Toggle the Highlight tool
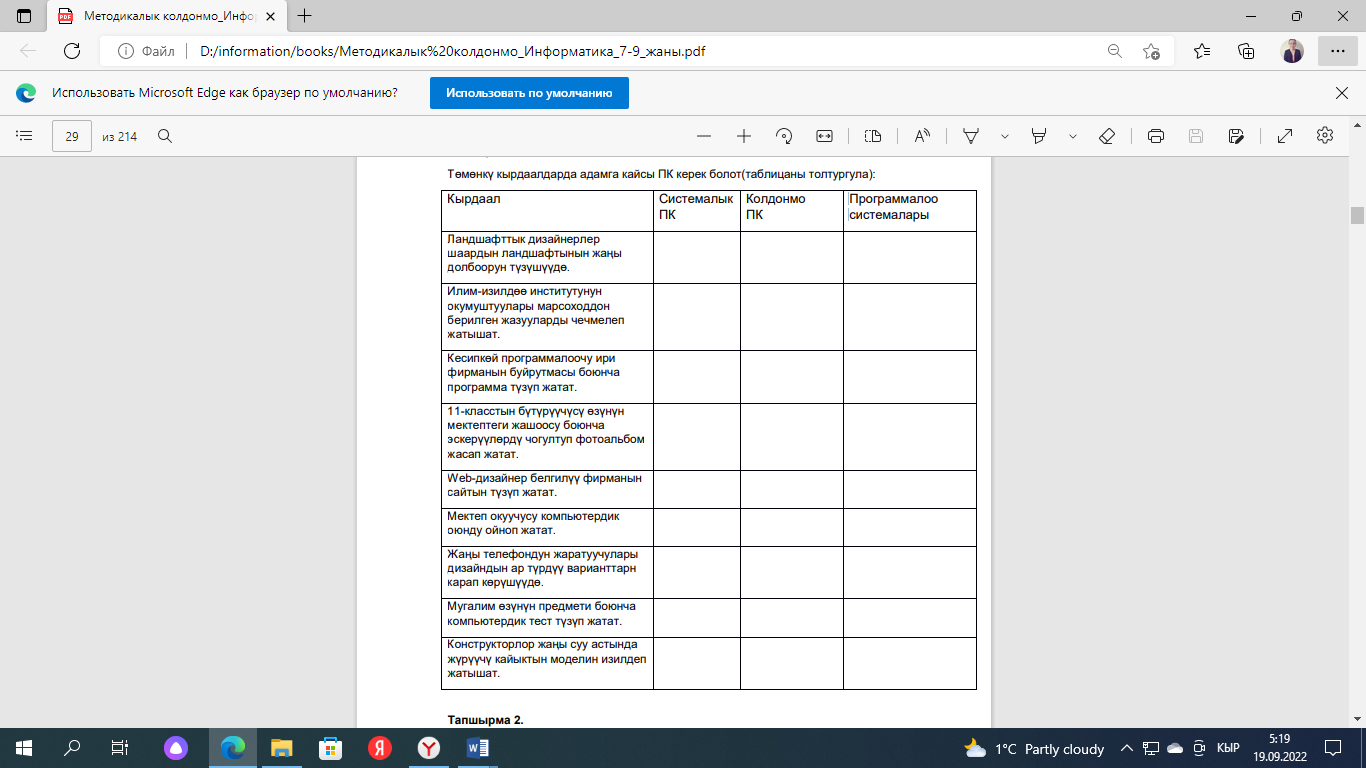 [x=1039, y=136]
